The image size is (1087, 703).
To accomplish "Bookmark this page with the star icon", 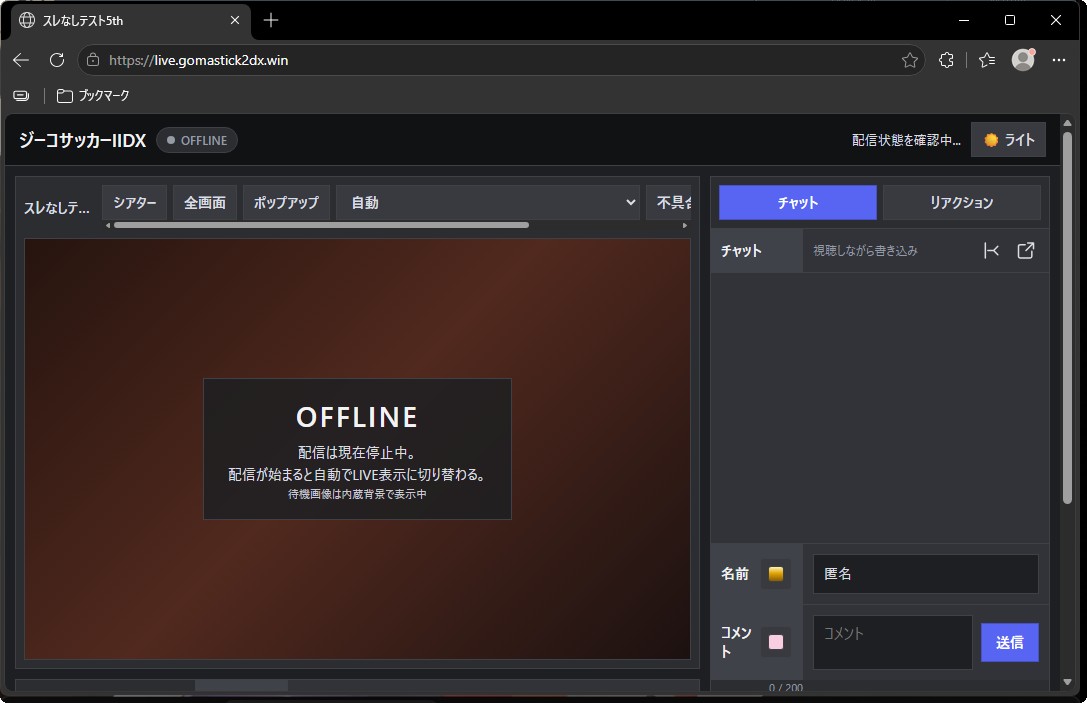I will (910, 60).
